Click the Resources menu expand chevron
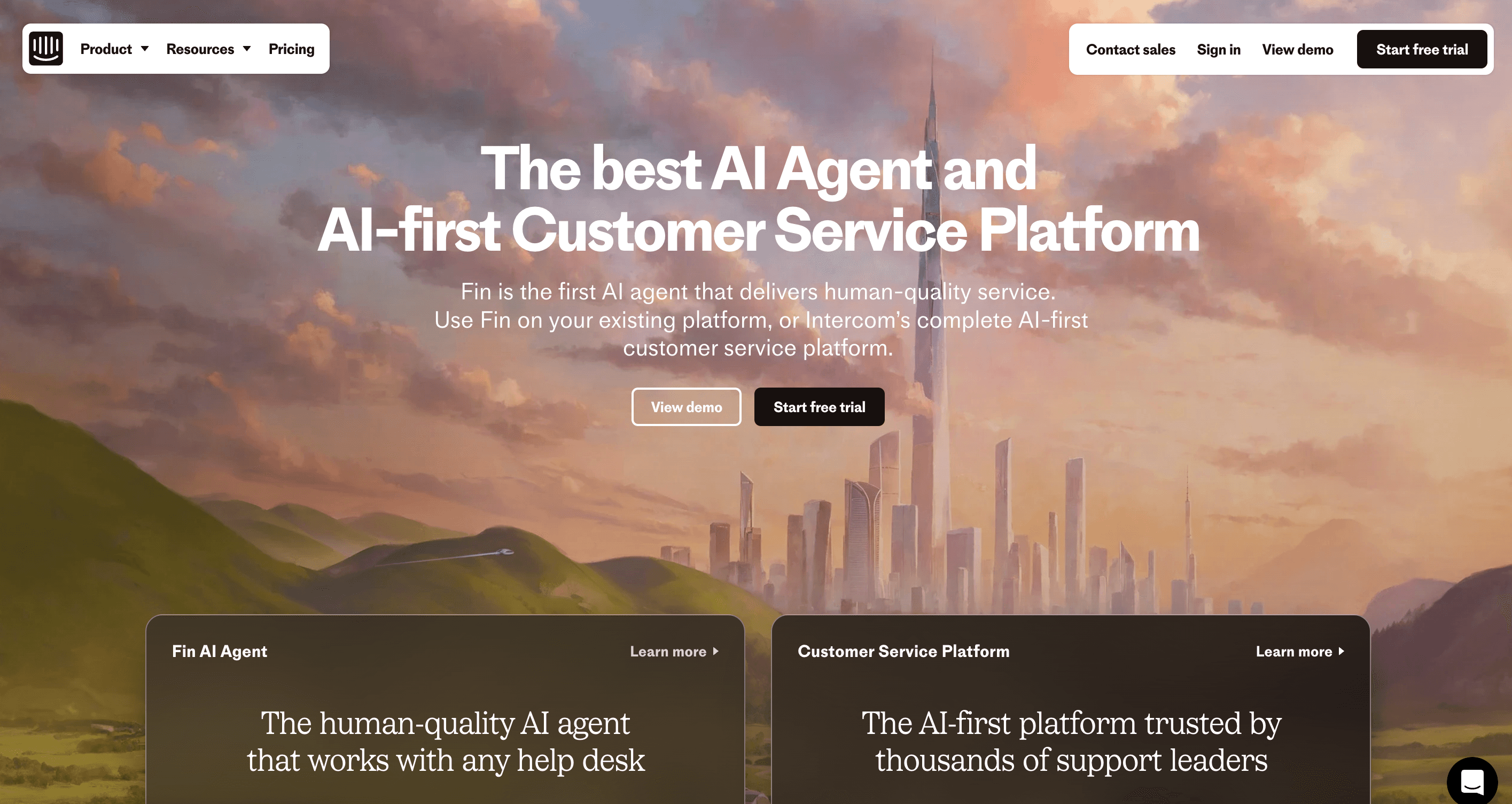Image resolution: width=1512 pixels, height=804 pixels. (246, 48)
